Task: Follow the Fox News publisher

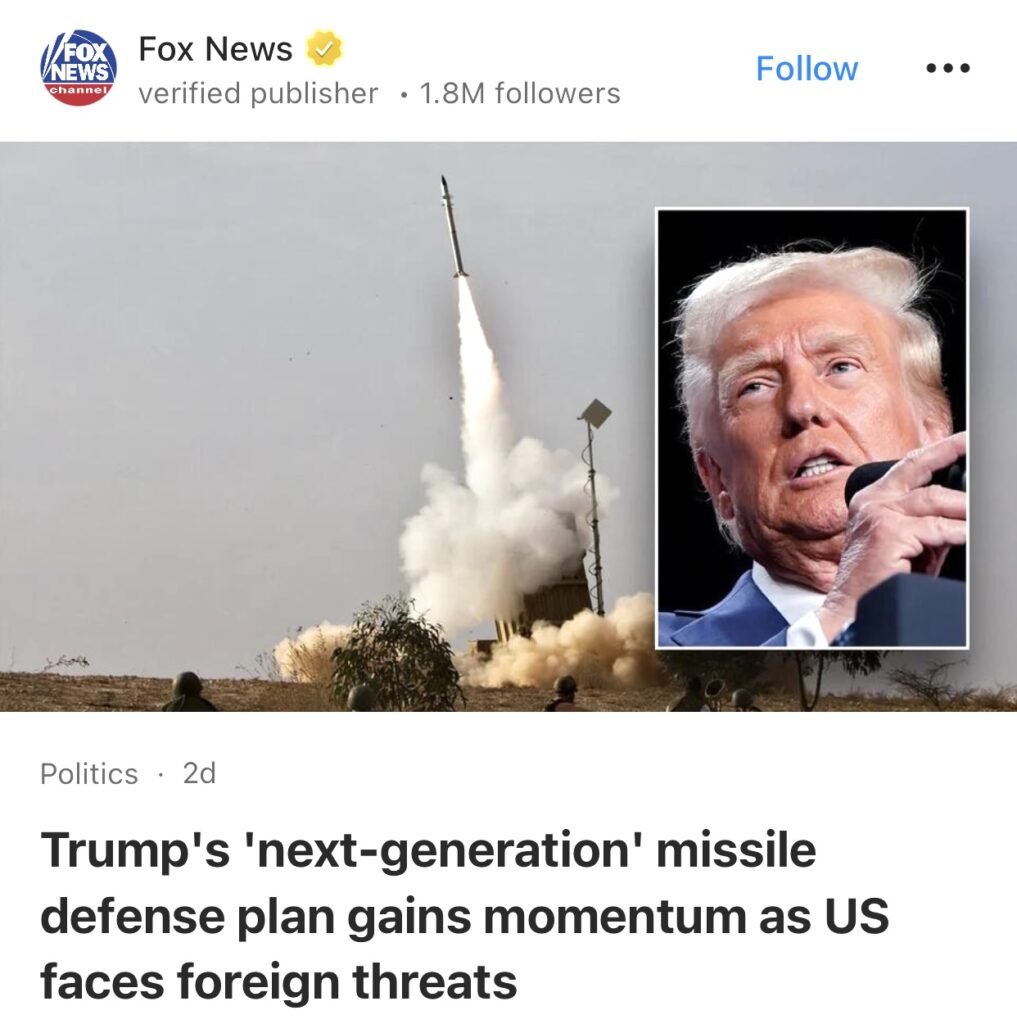Action: coord(806,69)
